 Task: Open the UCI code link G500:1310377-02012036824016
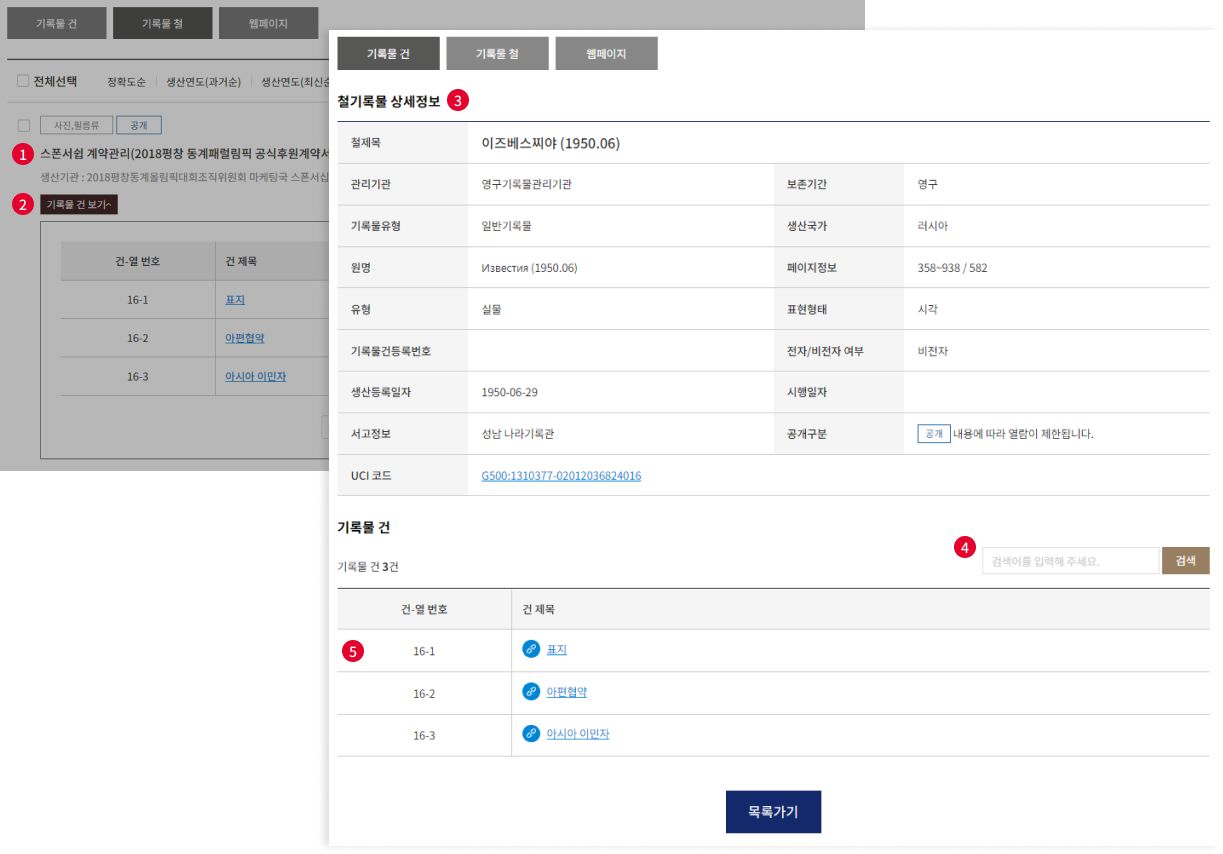[561, 476]
